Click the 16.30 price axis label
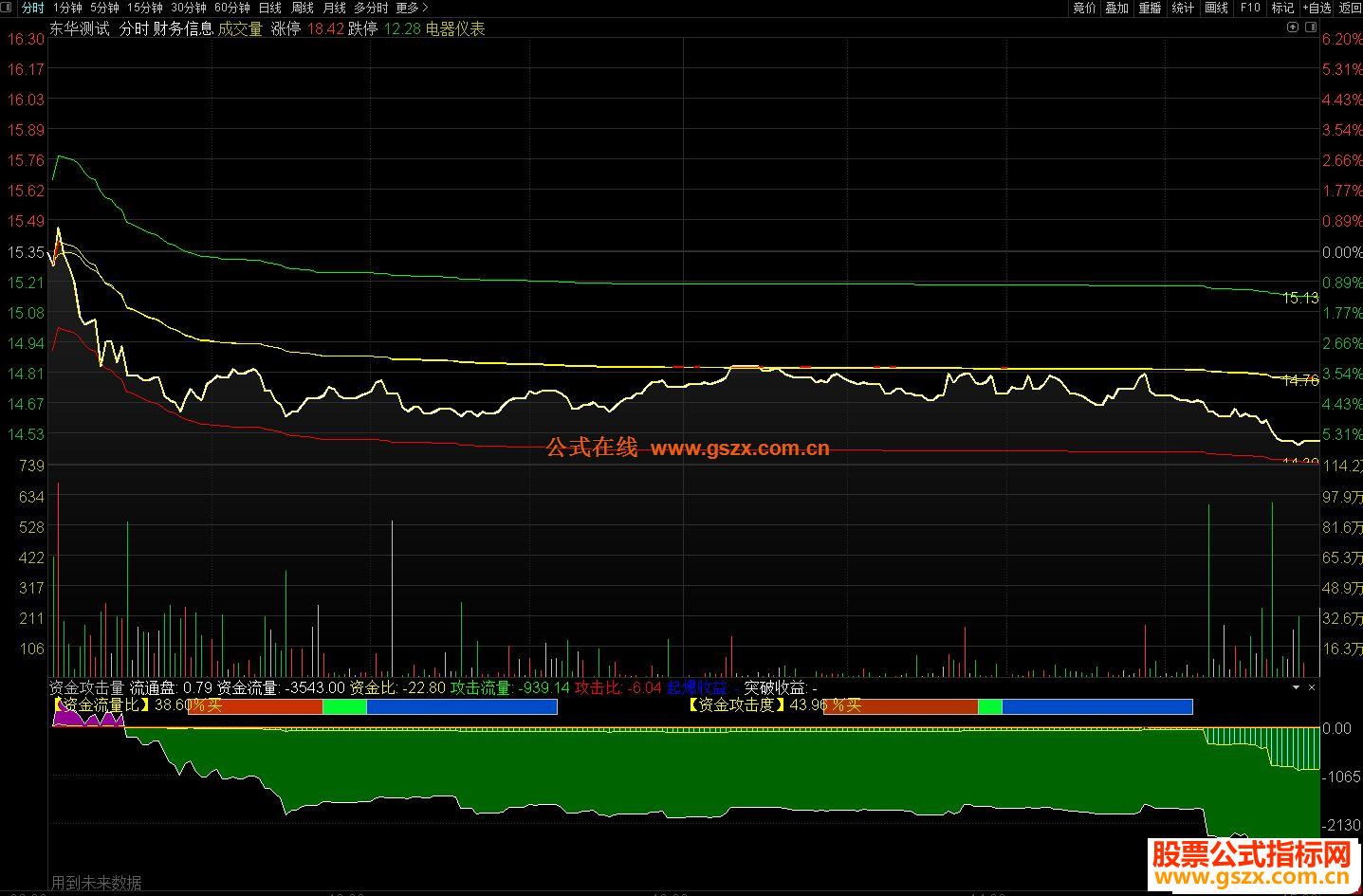1363x896 pixels. [x=26, y=39]
